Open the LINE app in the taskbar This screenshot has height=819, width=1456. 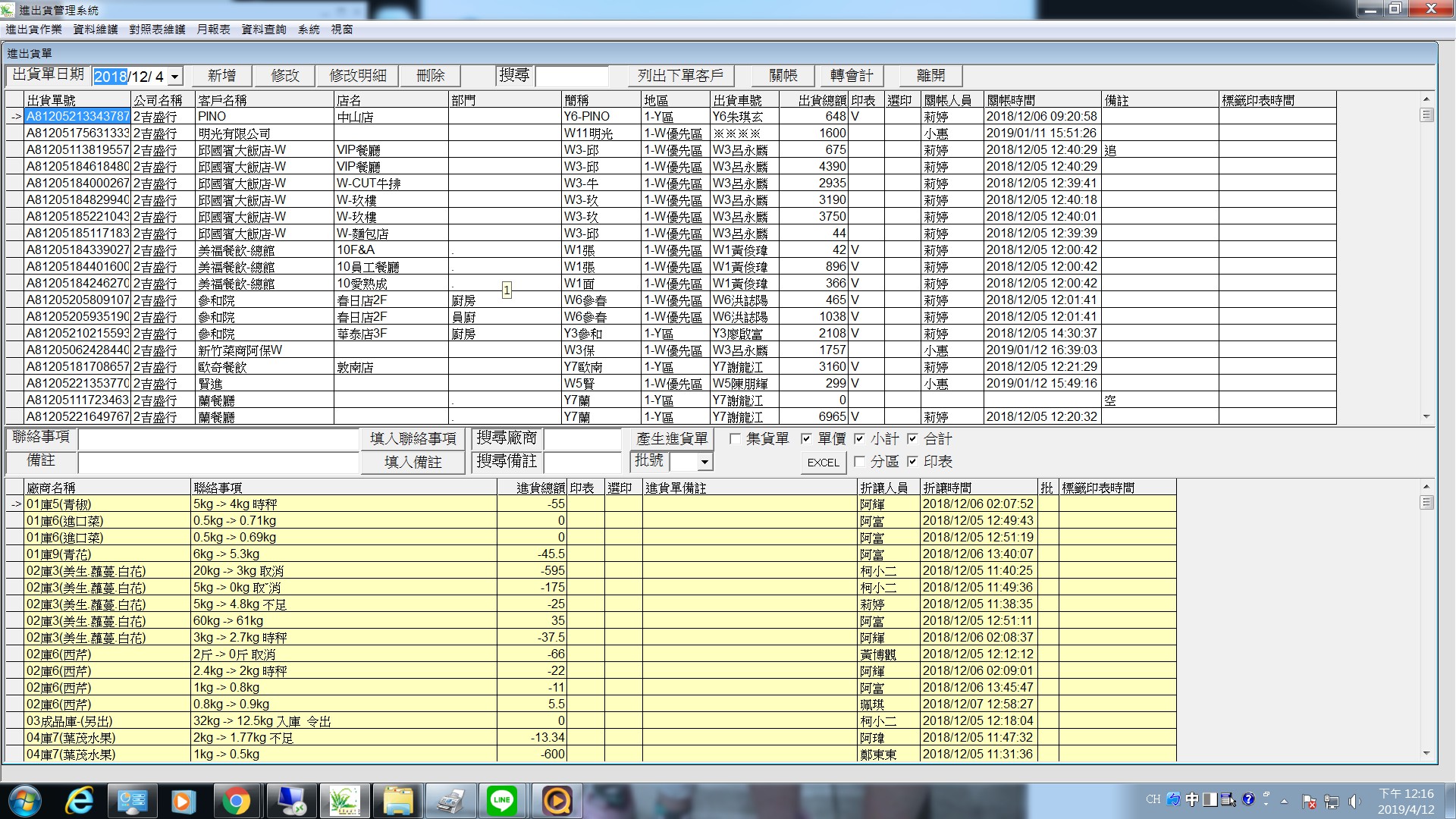point(502,801)
